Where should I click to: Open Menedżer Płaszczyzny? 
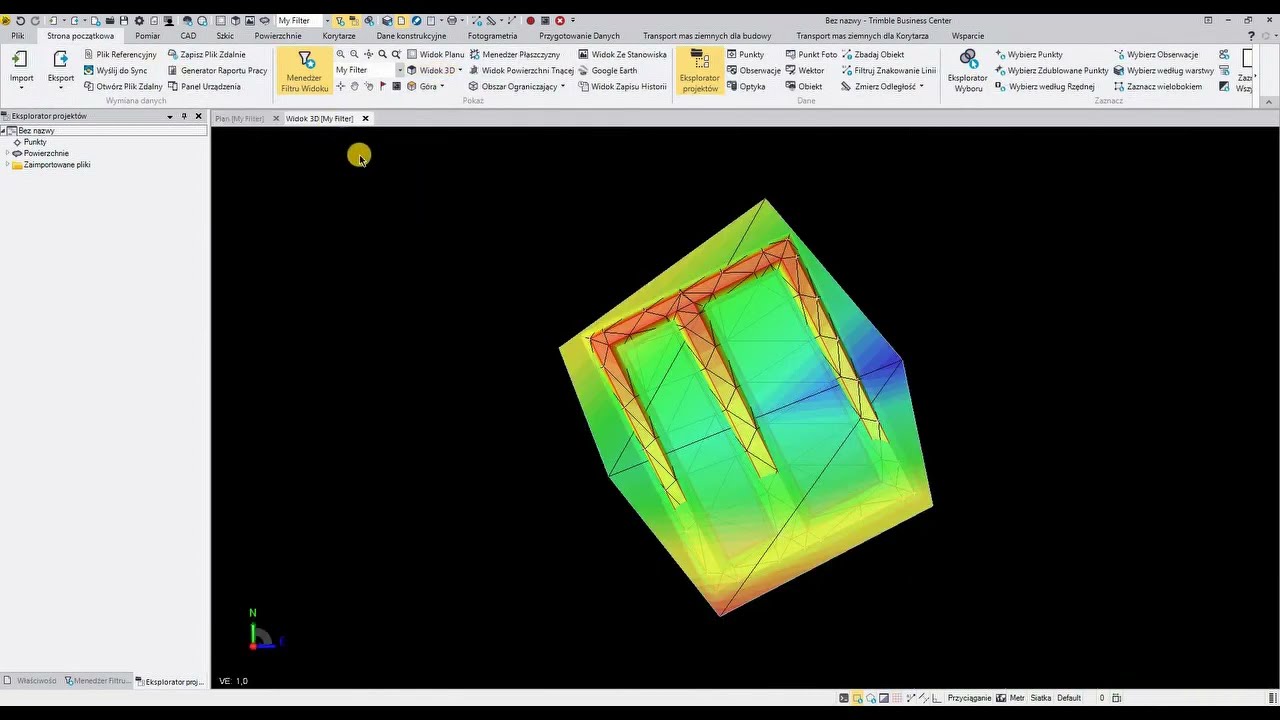514,55
